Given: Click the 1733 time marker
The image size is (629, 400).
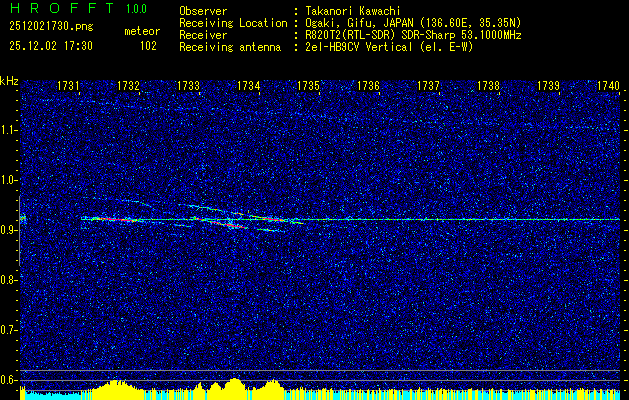Looking at the screenshot, I should tap(188, 85).
